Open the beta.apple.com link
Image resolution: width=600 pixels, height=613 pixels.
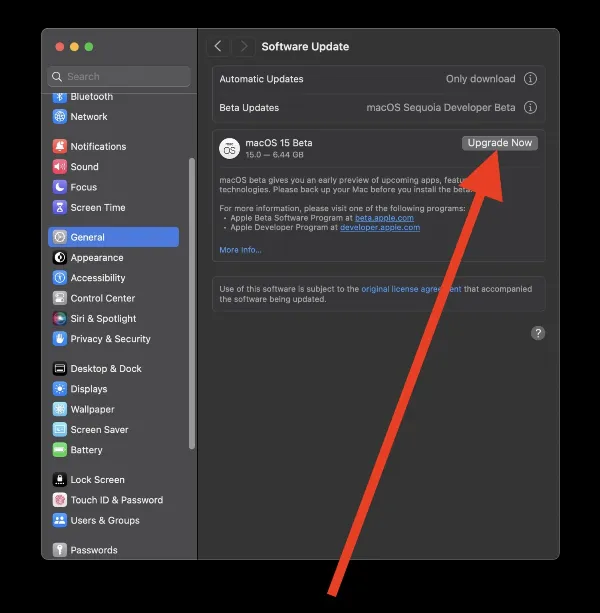point(384,218)
